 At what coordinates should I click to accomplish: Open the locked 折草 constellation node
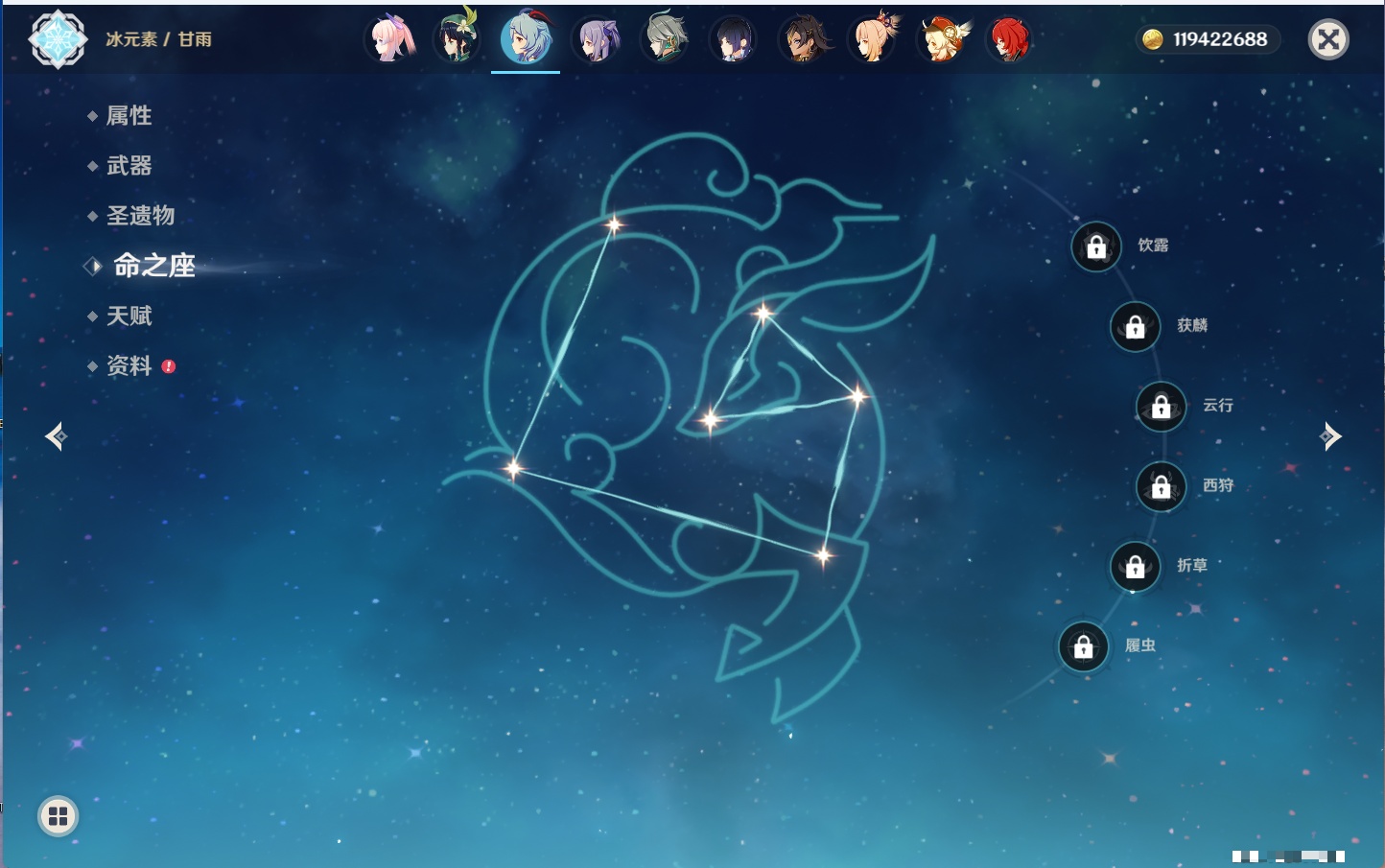[1136, 567]
